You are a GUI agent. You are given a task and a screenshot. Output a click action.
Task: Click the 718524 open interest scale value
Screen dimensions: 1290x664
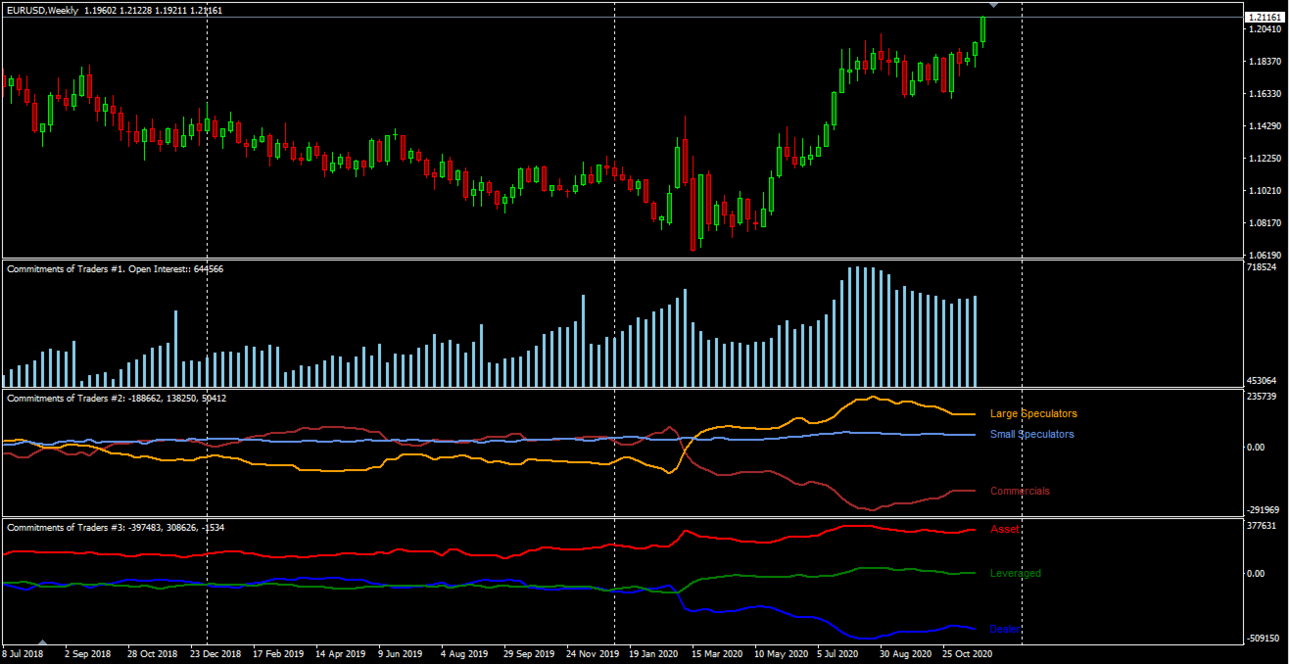point(1263,268)
